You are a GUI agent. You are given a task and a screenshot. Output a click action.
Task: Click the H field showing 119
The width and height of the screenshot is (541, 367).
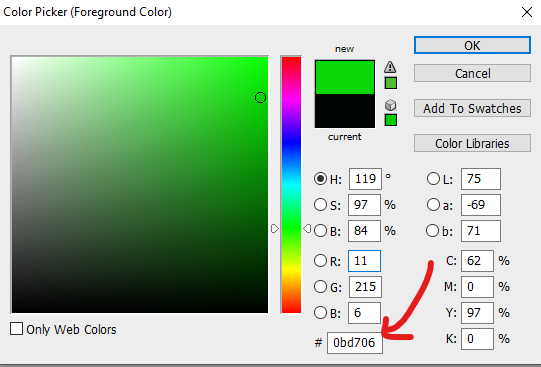(x=365, y=179)
